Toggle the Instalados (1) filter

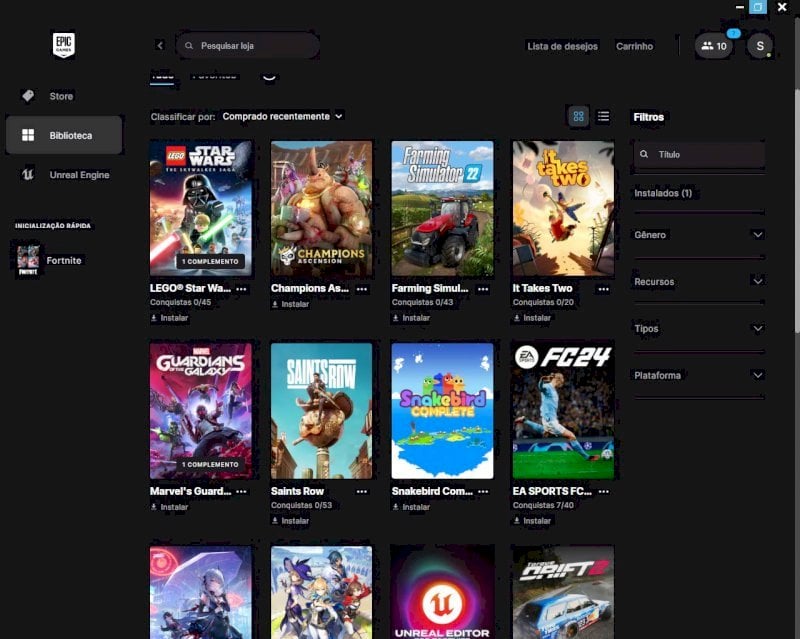point(663,193)
